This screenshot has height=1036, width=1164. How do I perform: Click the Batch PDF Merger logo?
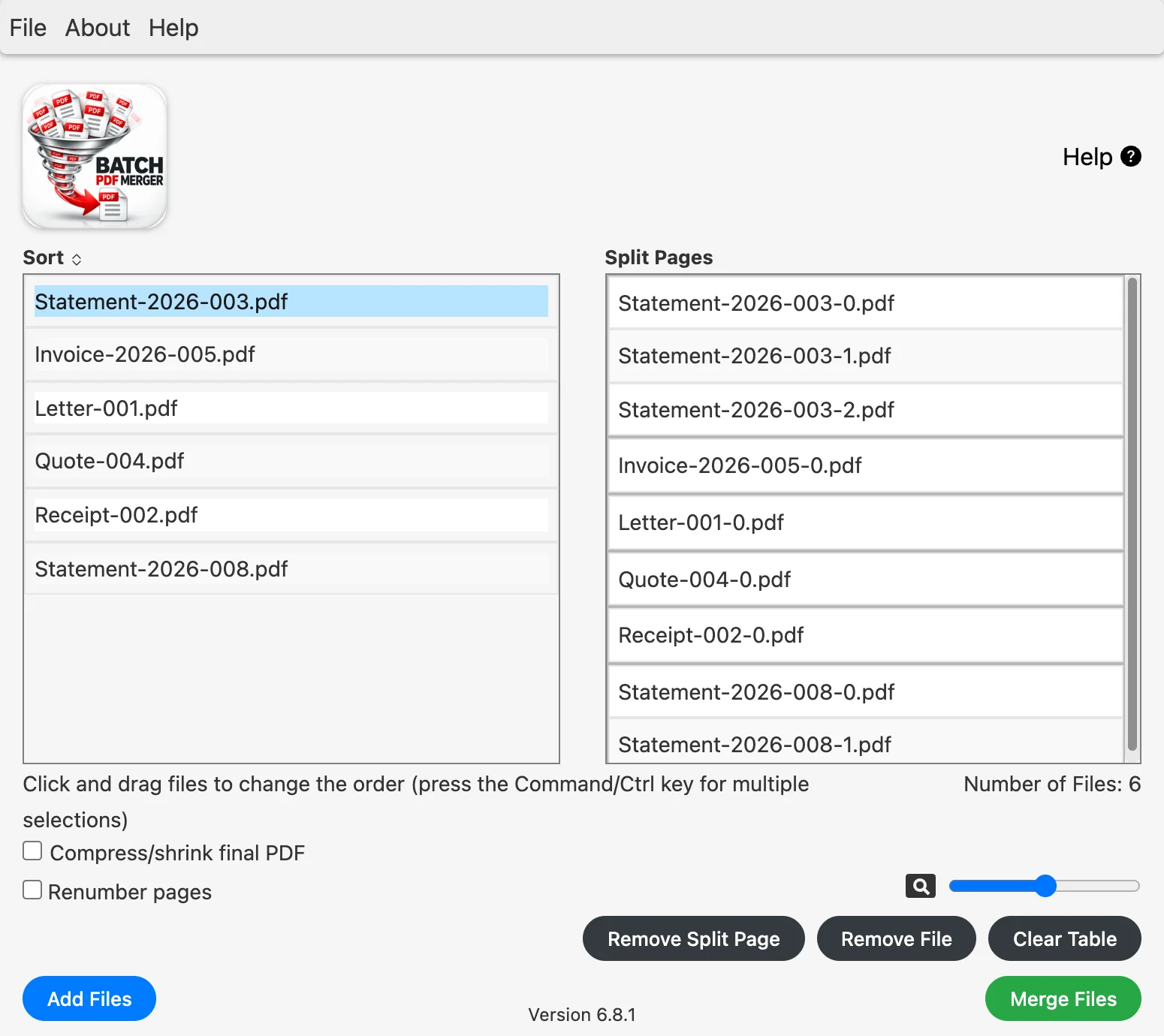pos(95,156)
